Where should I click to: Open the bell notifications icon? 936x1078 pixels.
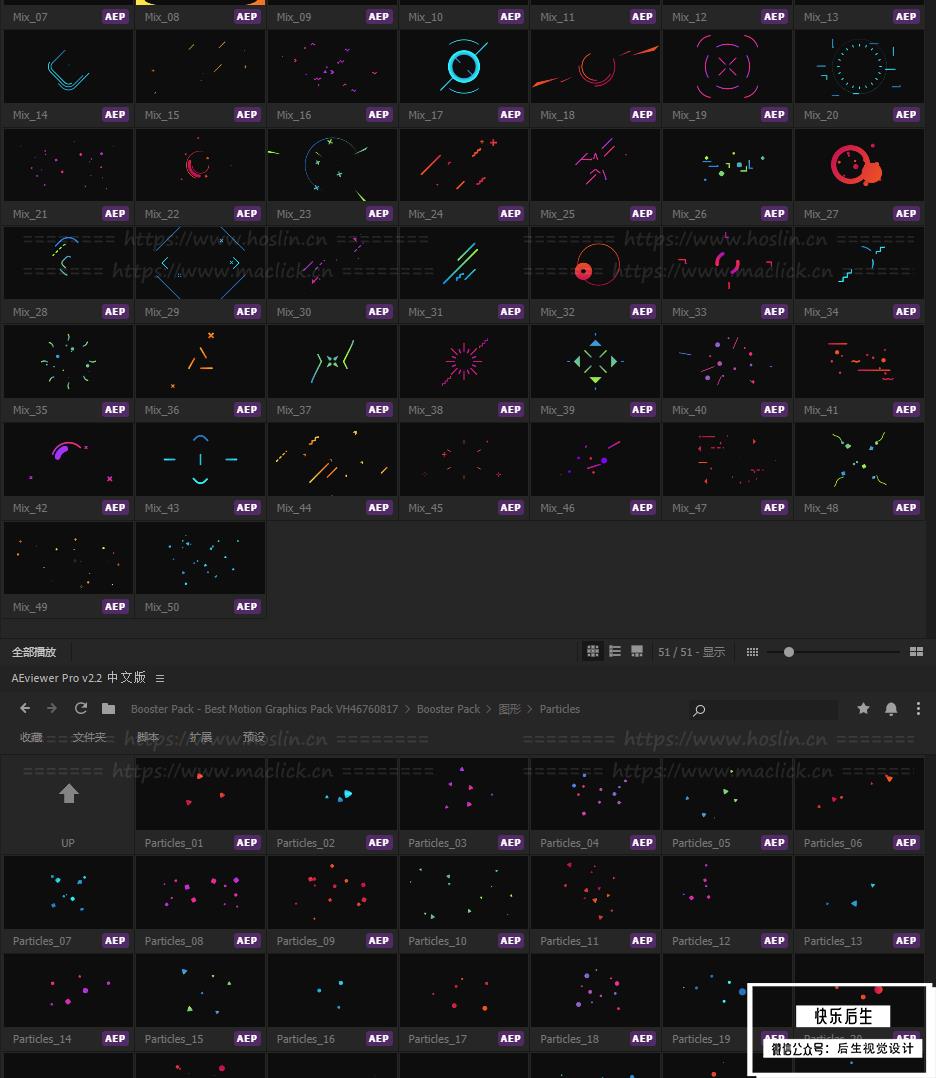[x=891, y=709]
